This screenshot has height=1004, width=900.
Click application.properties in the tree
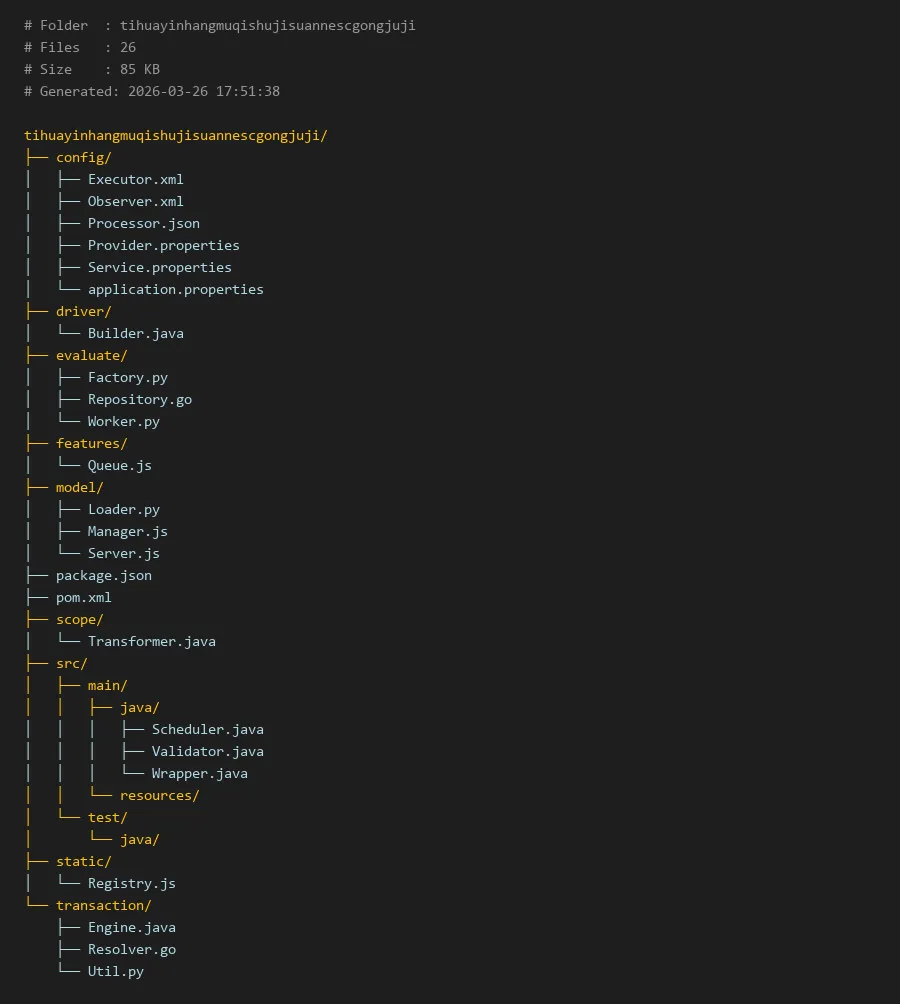coord(175,290)
